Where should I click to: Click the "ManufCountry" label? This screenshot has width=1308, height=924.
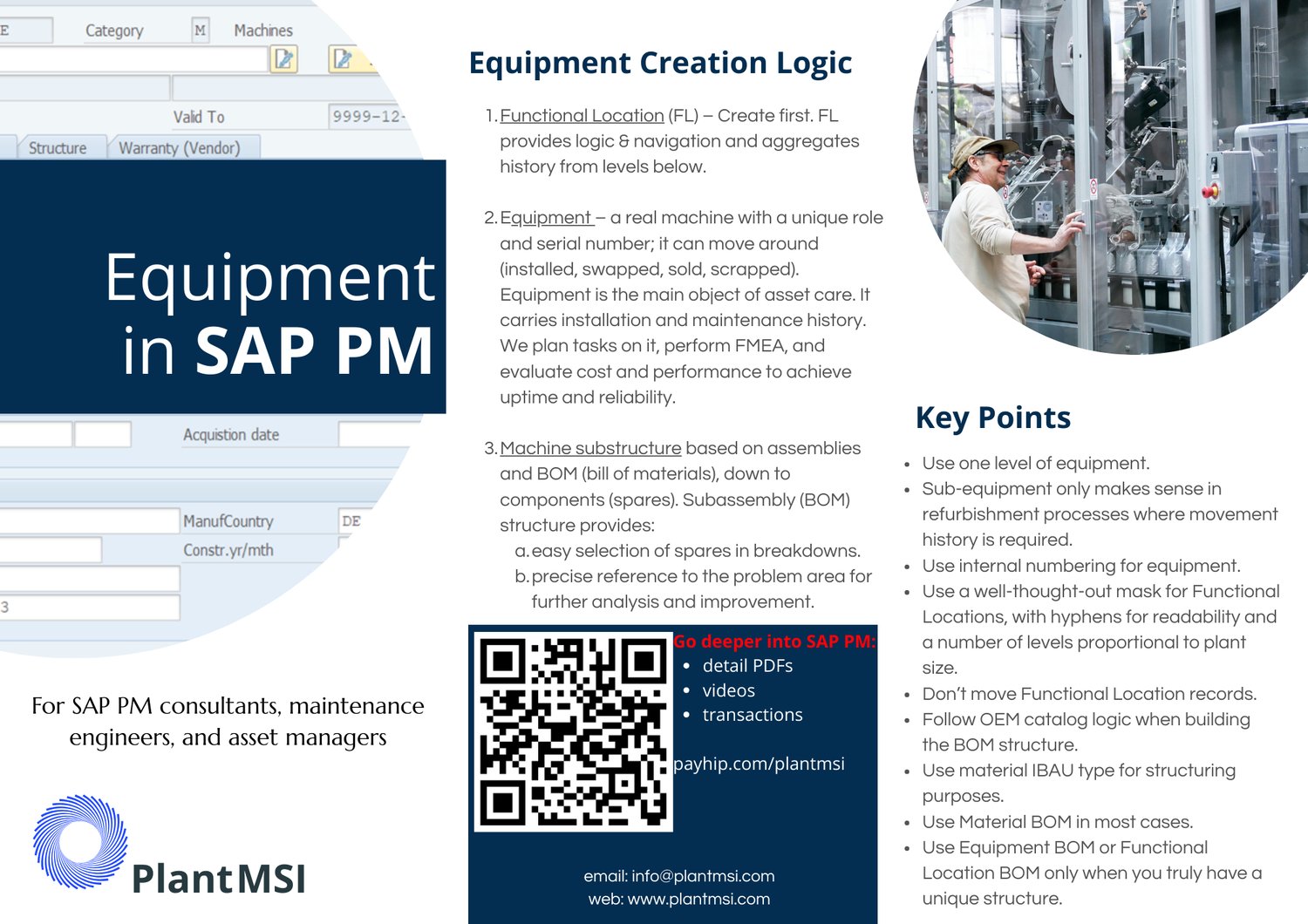pos(228,521)
